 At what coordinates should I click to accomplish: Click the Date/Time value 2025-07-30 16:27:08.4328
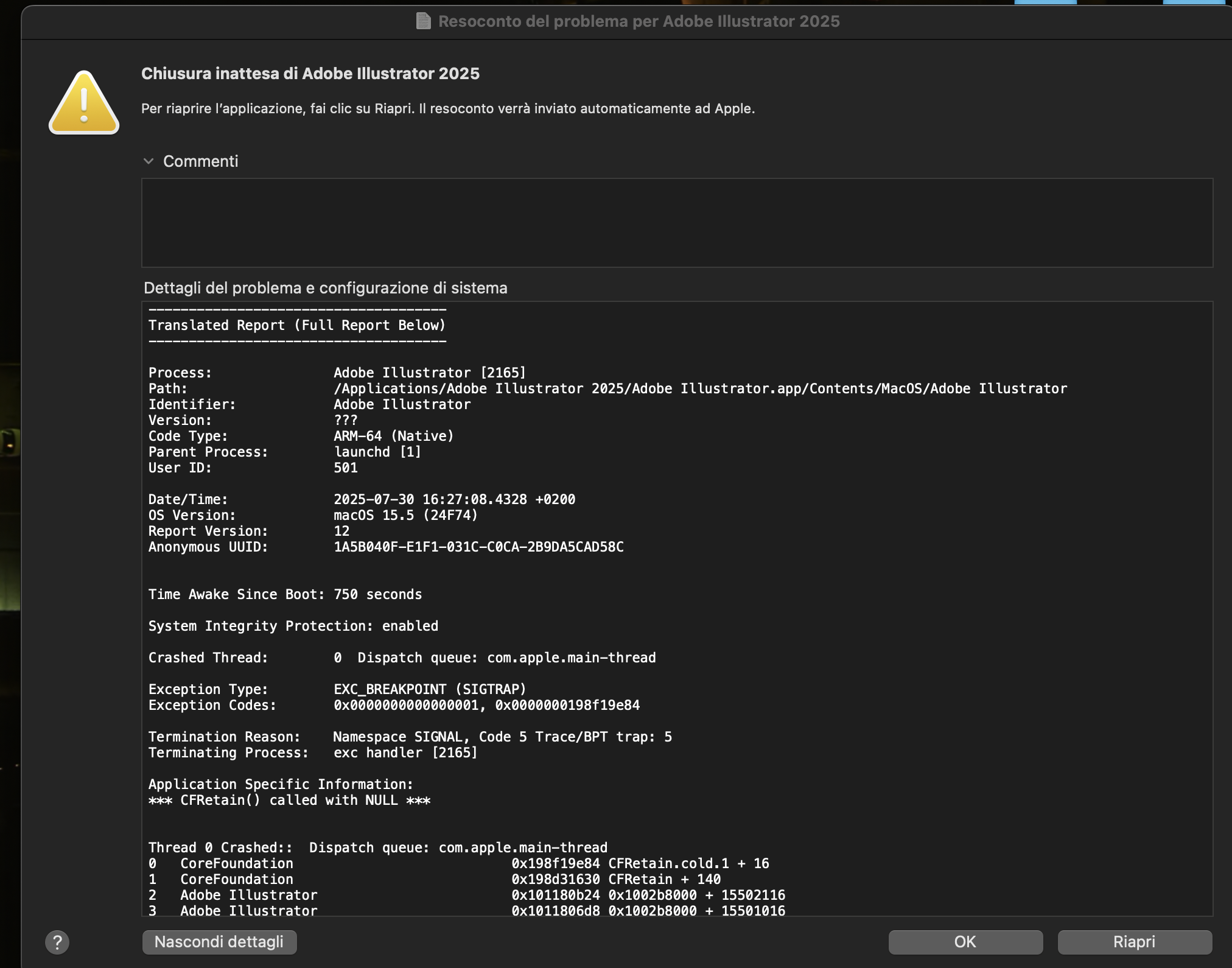click(430, 499)
